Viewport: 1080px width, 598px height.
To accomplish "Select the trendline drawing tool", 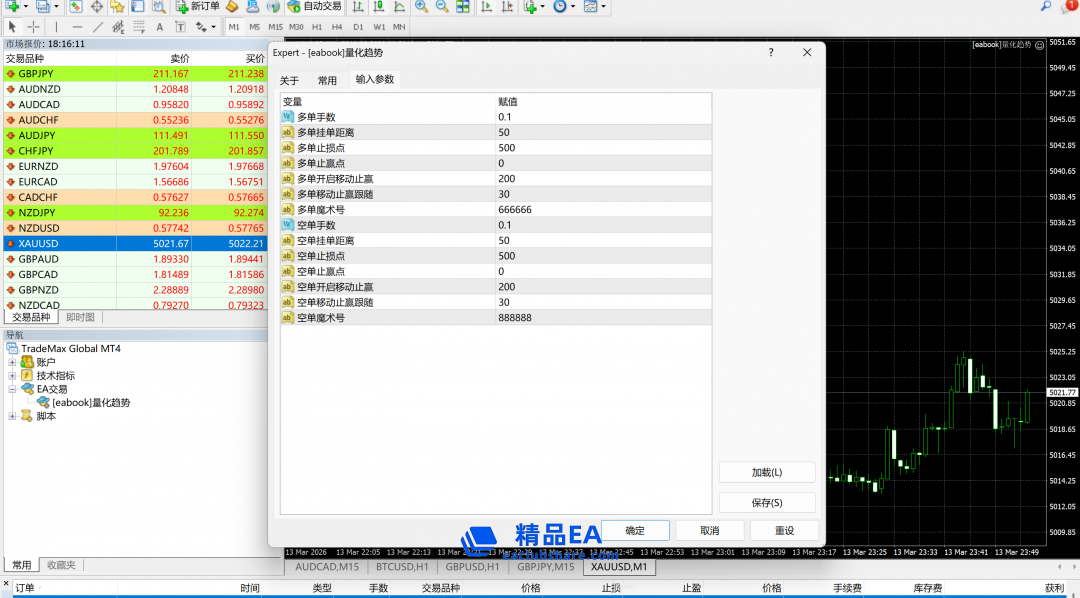I will point(98,27).
